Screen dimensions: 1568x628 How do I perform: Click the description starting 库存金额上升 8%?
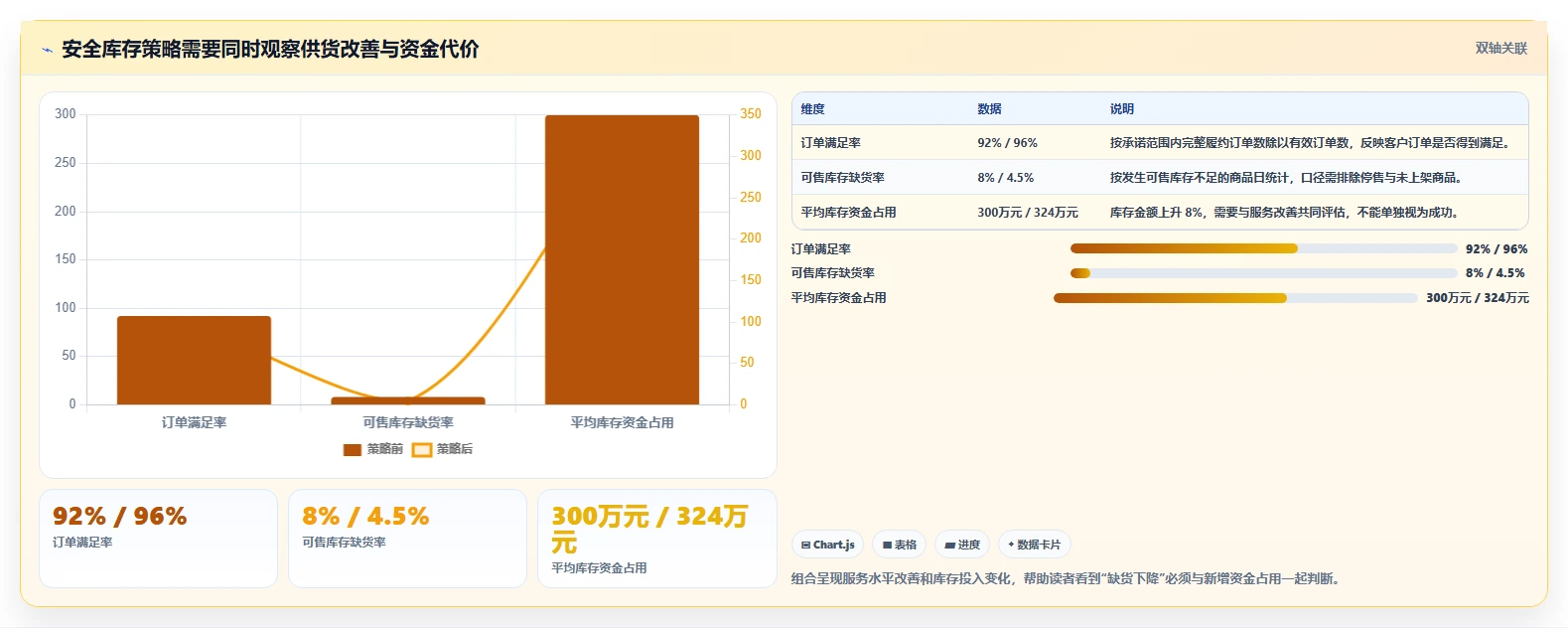point(1286,213)
